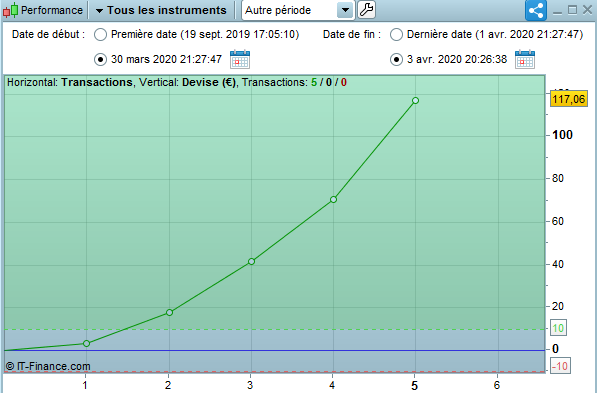Click the Performance candlestick icon
The image size is (597, 393).
click(10, 10)
